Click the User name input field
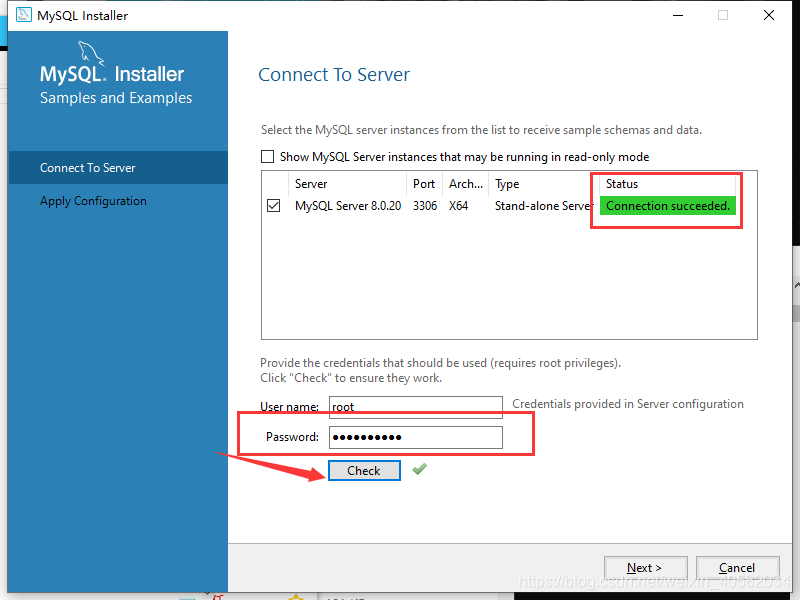This screenshot has height=600, width=800. (x=416, y=407)
